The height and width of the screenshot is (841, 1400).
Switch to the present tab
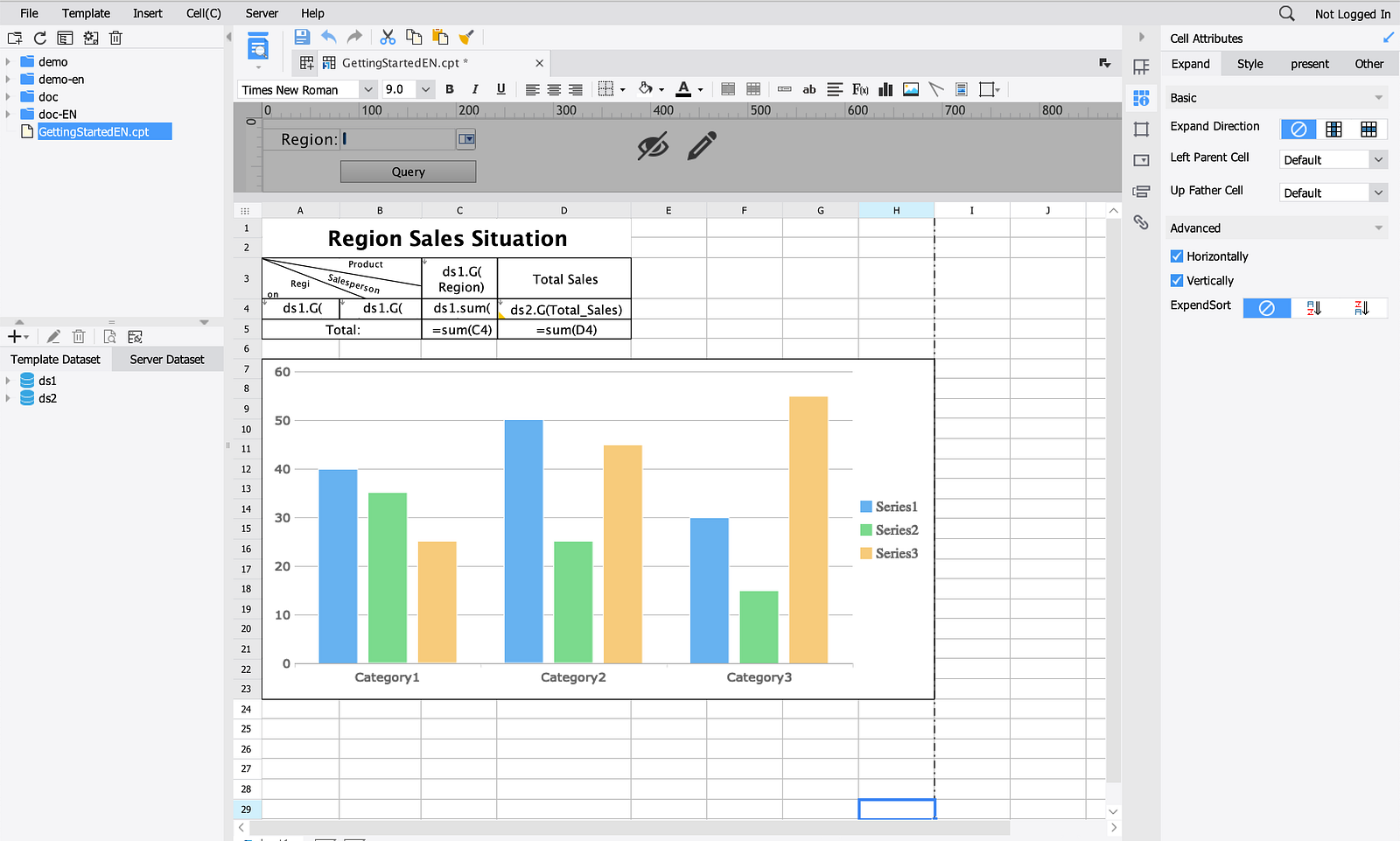(1310, 64)
